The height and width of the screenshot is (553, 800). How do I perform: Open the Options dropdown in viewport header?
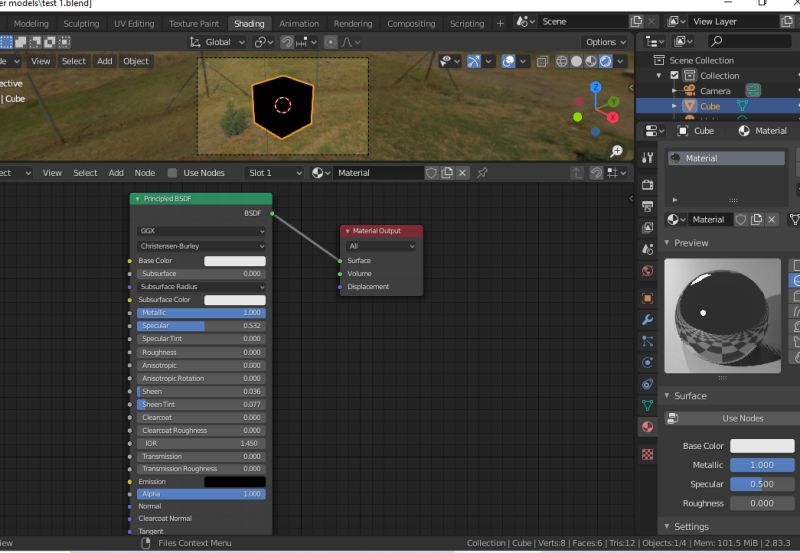pos(606,42)
